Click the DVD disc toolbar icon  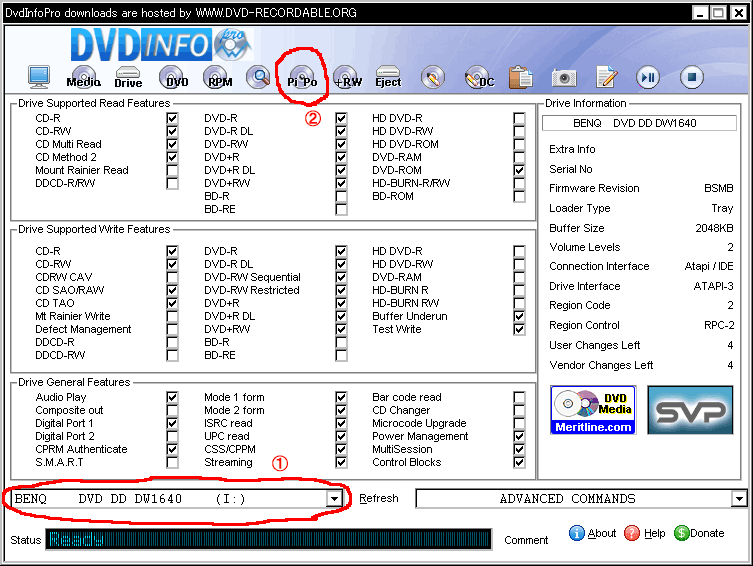[174, 77]
